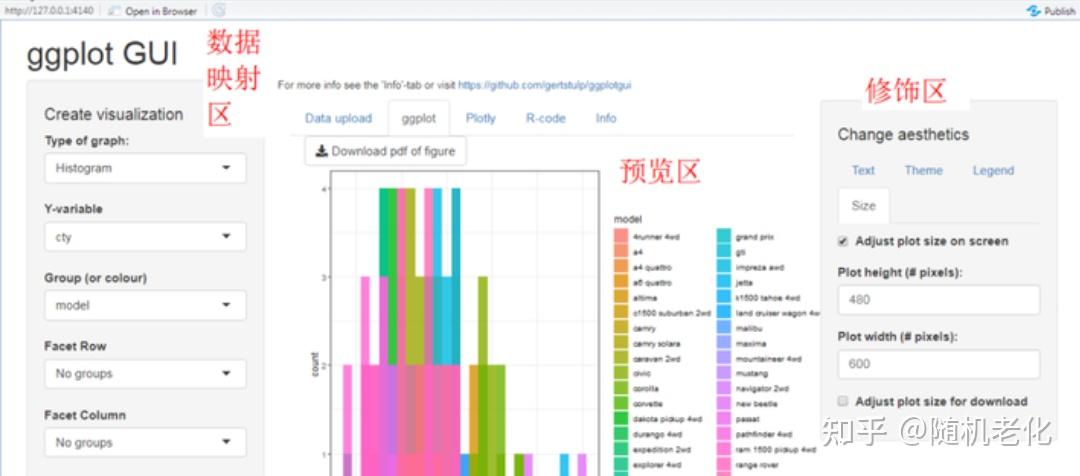Click the Plot height pixels input field
This screenshot has width=1080, height=476.
(938, 300)
